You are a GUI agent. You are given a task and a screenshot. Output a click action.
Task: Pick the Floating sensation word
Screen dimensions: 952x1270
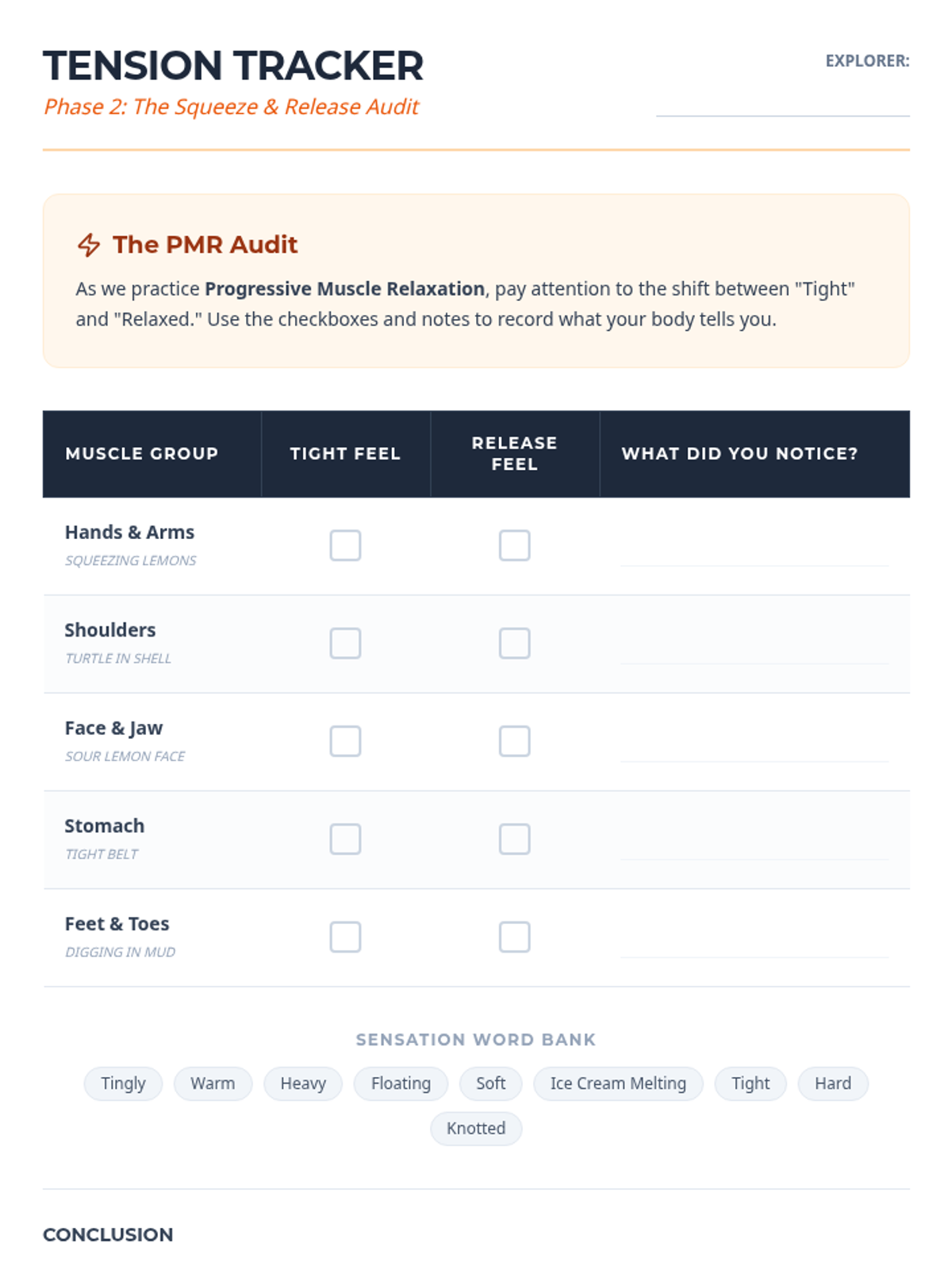tap(401, 1083)
